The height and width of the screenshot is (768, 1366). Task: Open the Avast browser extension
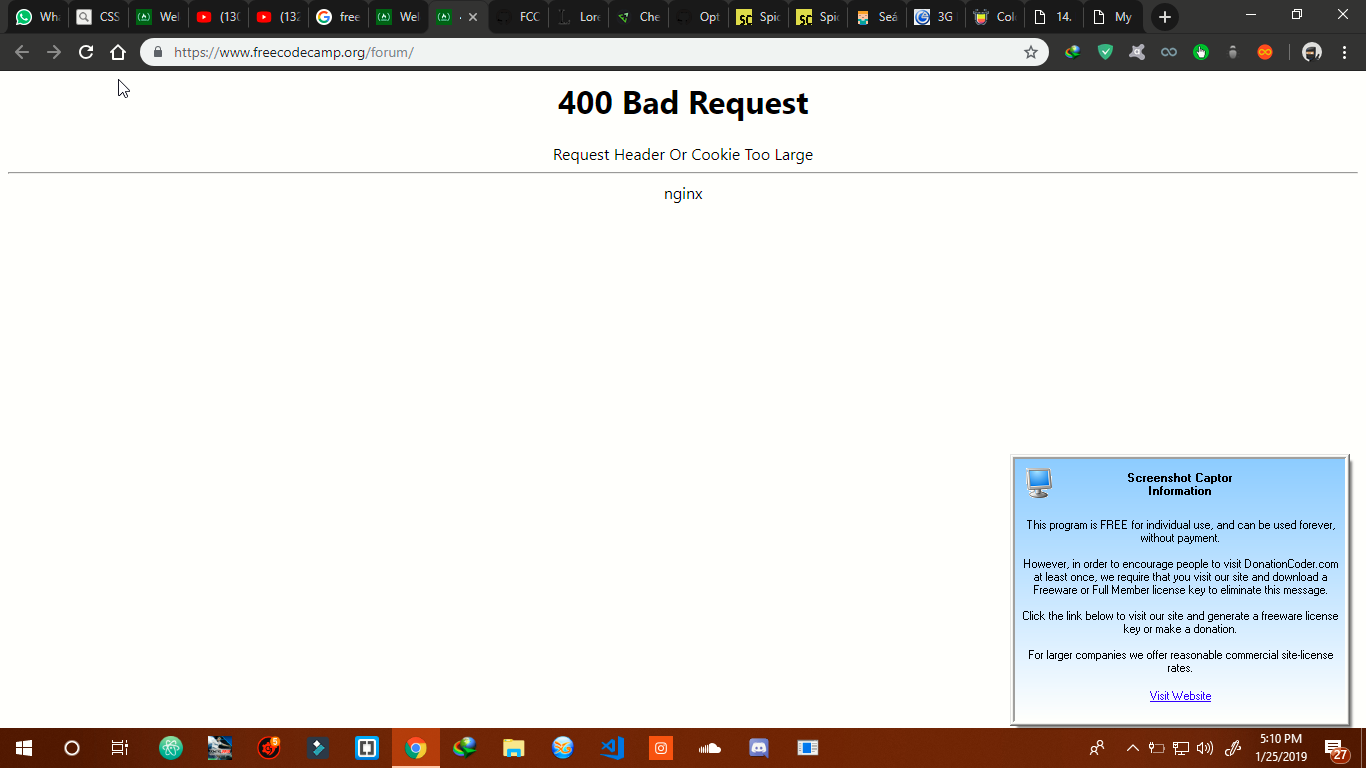[1136, 51]
